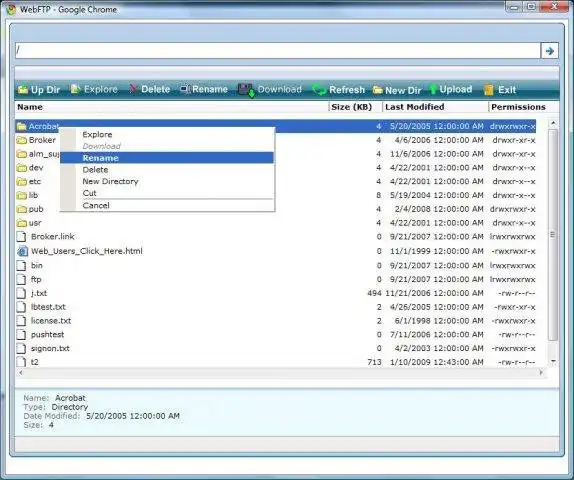Choose New Directory from the context menu
This screenshot has width=574, height=480.
pyautogui.click(x=167, y=181)
